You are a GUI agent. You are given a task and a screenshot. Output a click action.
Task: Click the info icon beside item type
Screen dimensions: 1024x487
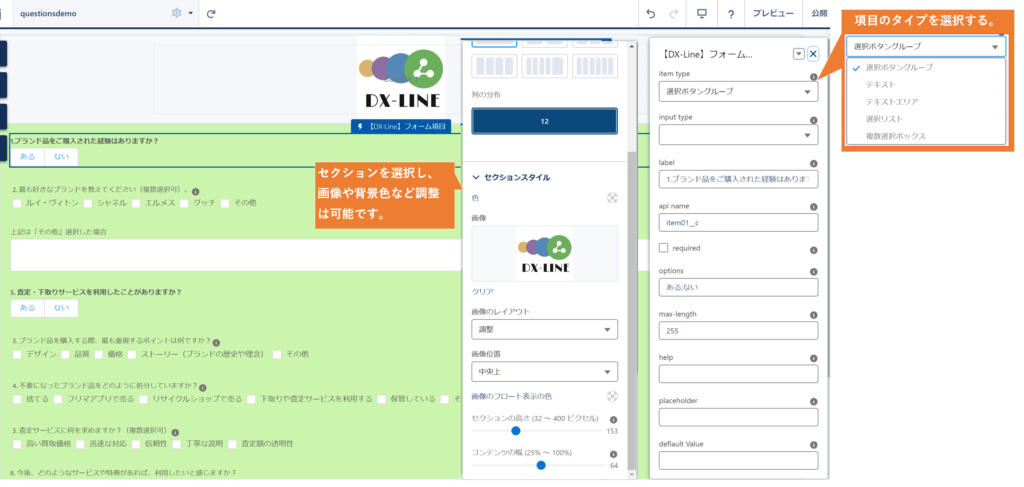point(813,76)
